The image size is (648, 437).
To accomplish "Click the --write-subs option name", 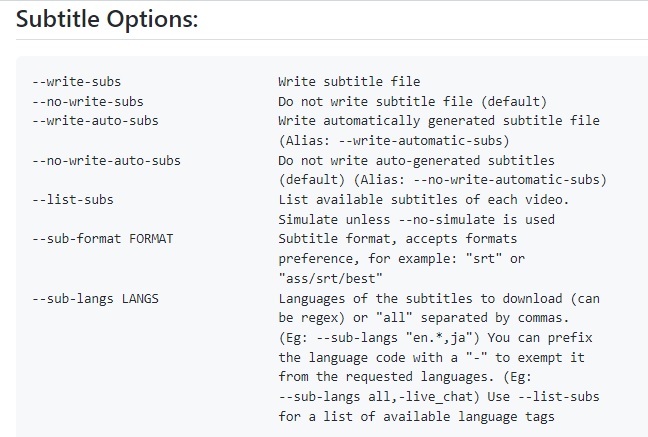I will click(76, 81).
